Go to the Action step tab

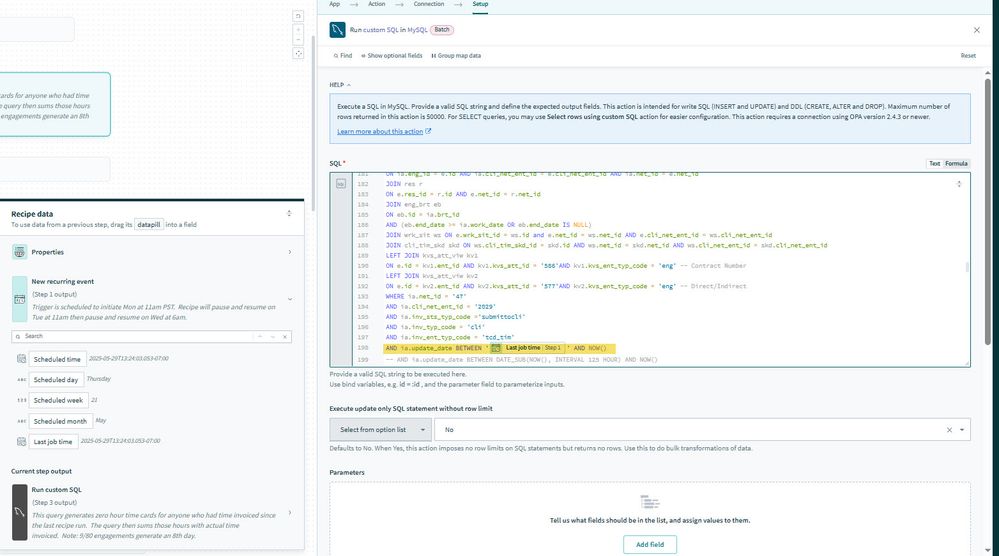376,4
